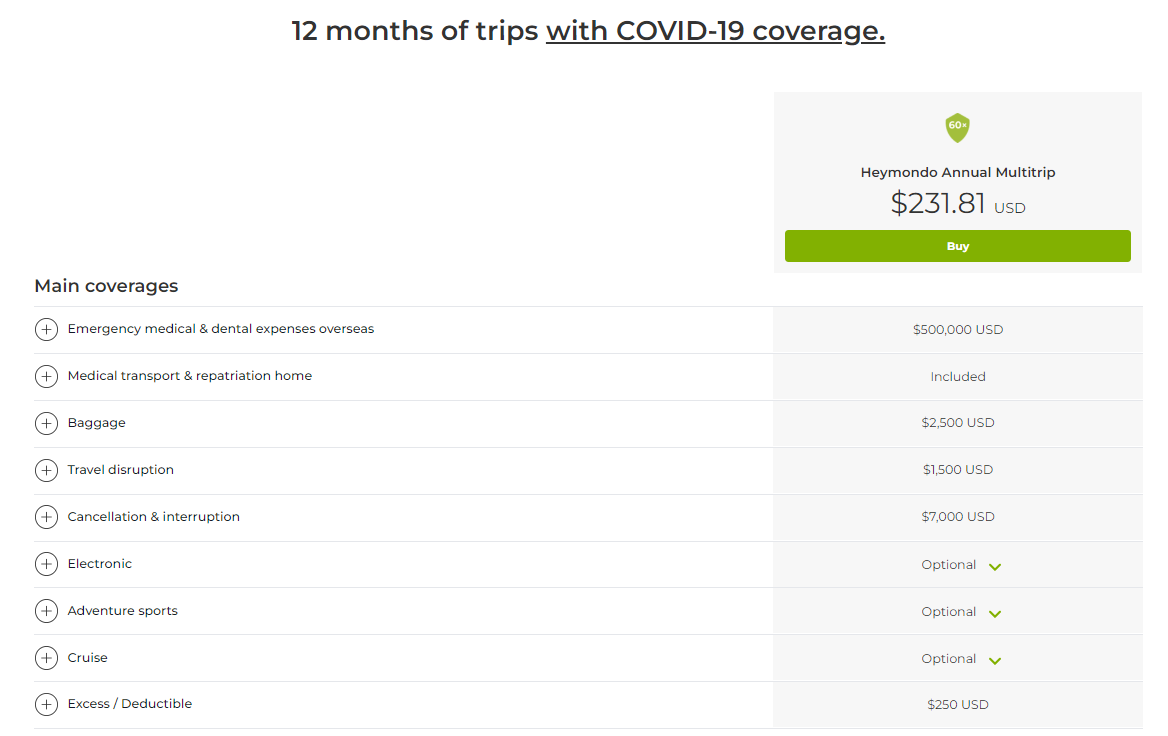1168x736 pixels.
Task: Click the plus icon beside Cancellation & interruption
Action: pyautogui.click(x=47, y=517)
